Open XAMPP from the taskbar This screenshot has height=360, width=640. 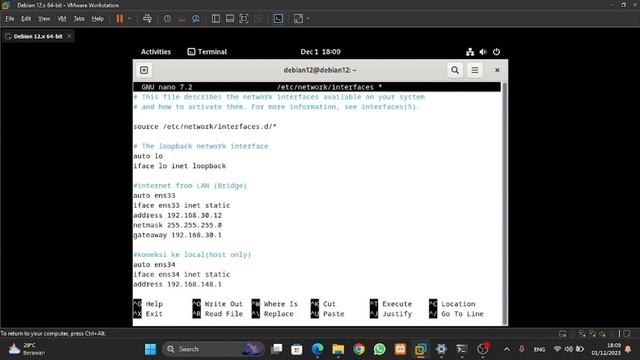(400, 349)
